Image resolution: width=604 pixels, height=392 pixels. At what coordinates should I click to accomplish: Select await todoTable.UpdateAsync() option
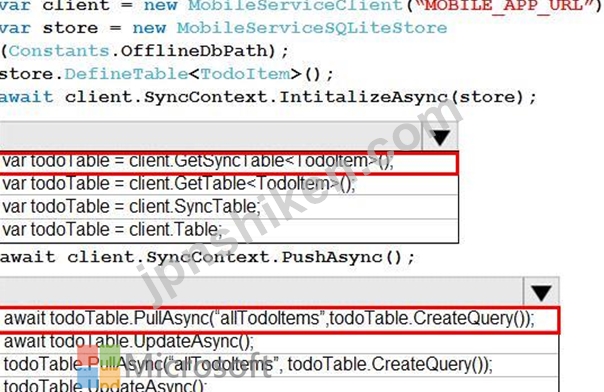[279, 342]
